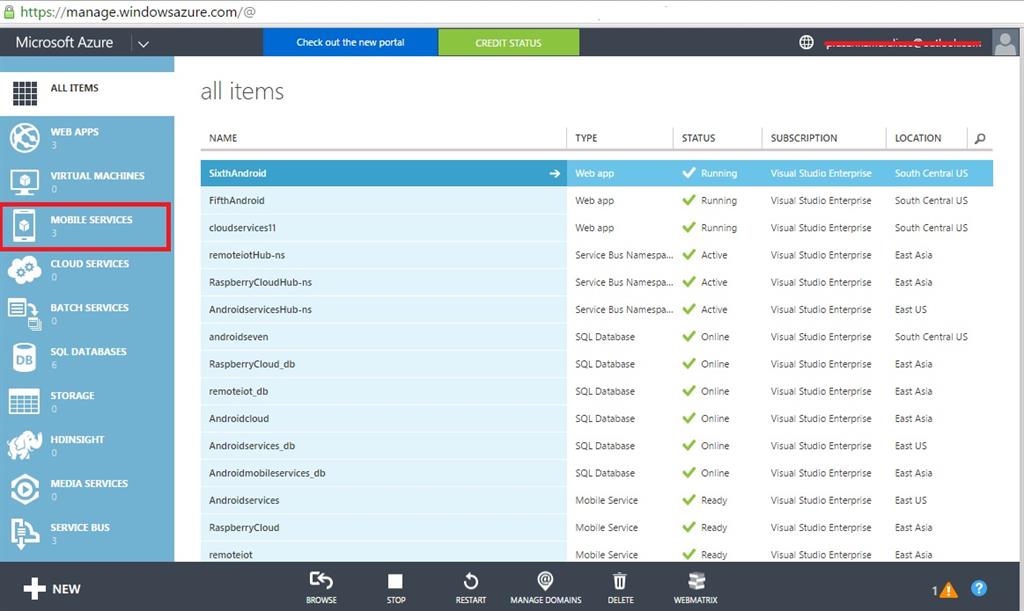Select the Androidcloud row name
The image size is (1024, 611).
coord(238,418)
